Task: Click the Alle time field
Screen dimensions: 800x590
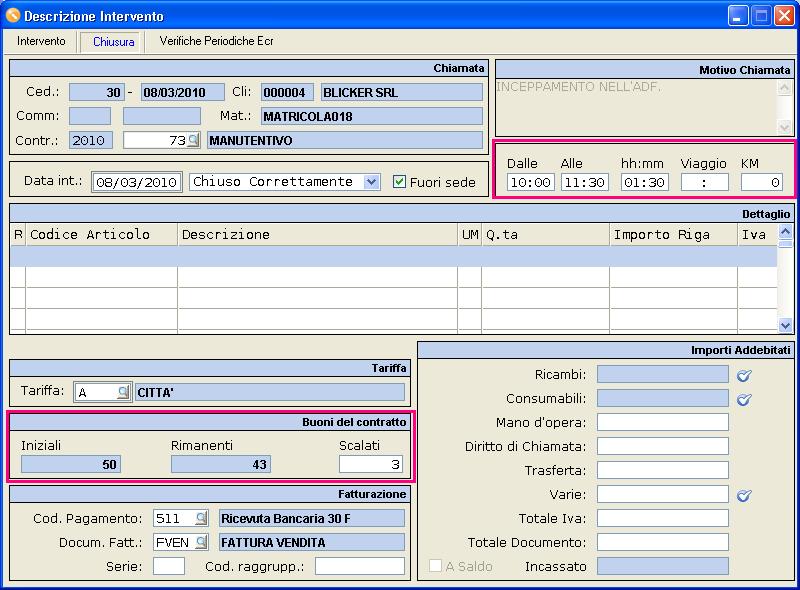Action: click(x=584, y=182)
